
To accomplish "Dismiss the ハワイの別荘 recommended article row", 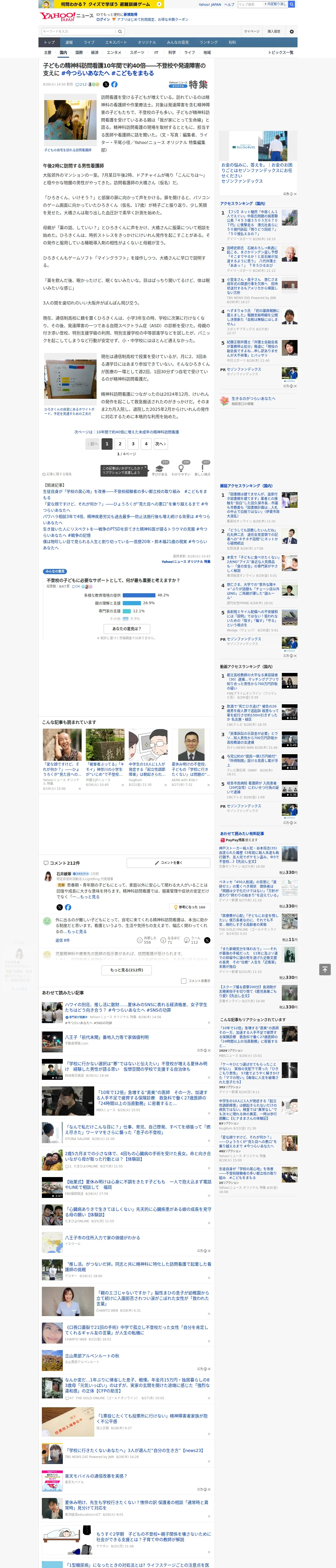I will (x=209, y=1022).
